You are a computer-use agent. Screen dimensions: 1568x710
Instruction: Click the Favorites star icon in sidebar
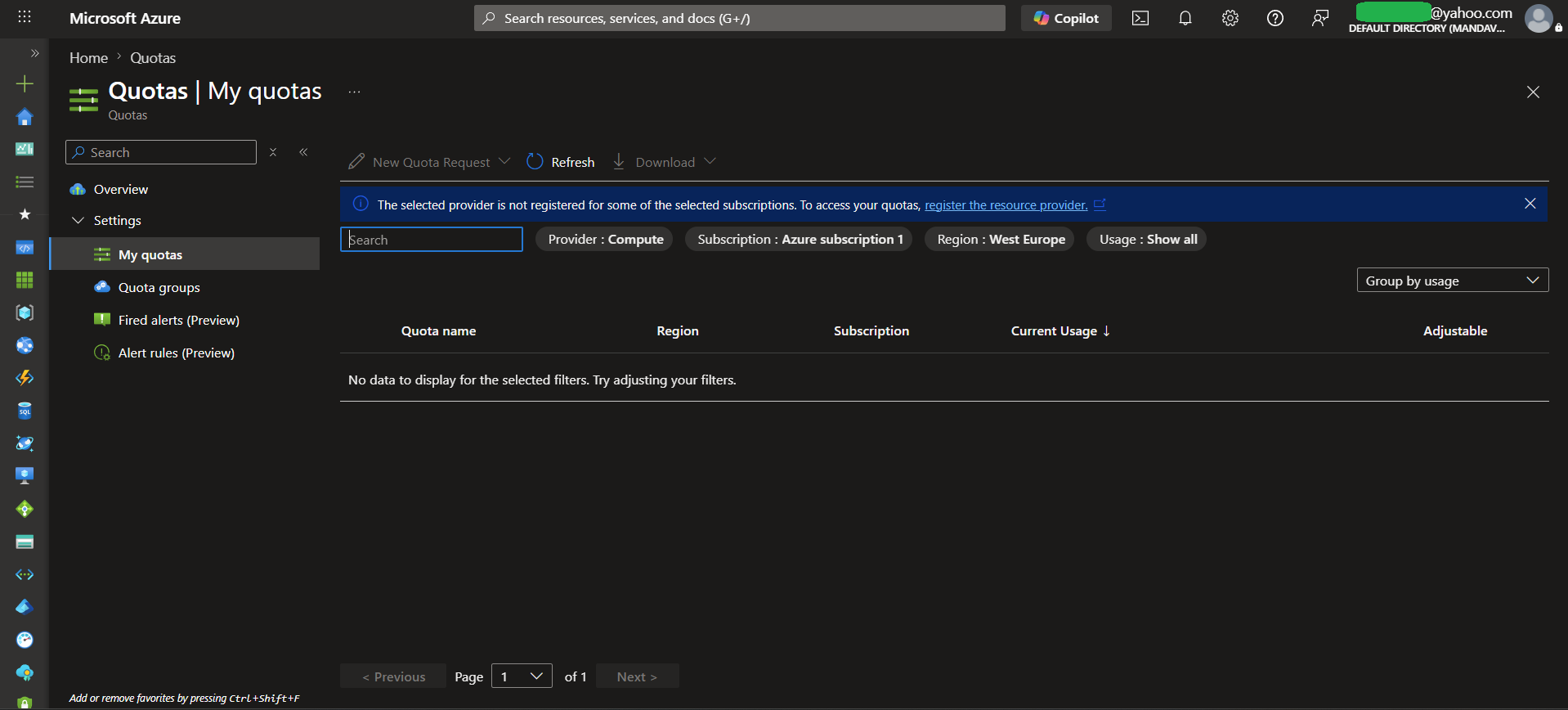[x=25, y=214]
